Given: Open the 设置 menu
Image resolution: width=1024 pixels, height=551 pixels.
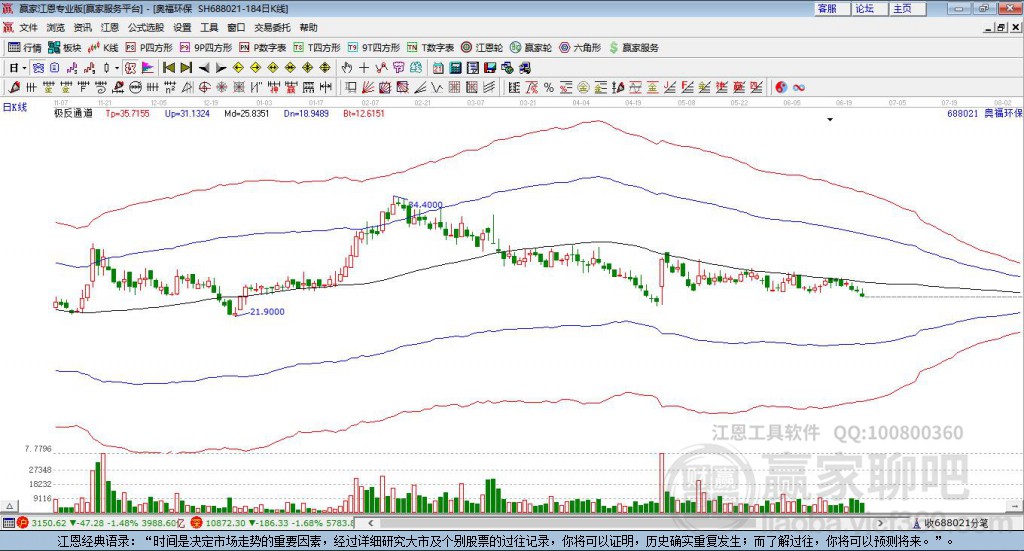Looking at the screenshot, I should click(x=182, y=27).
